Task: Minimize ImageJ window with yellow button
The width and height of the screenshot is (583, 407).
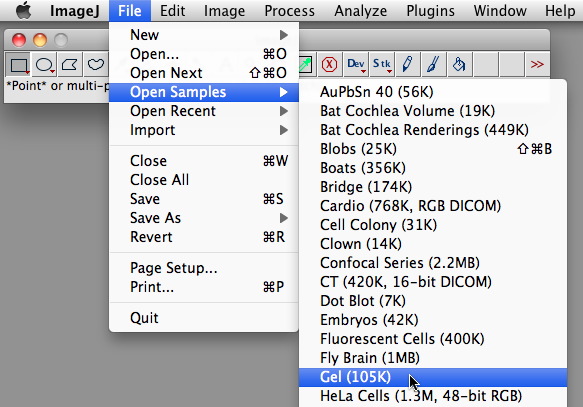Action: tap(40, 40)
